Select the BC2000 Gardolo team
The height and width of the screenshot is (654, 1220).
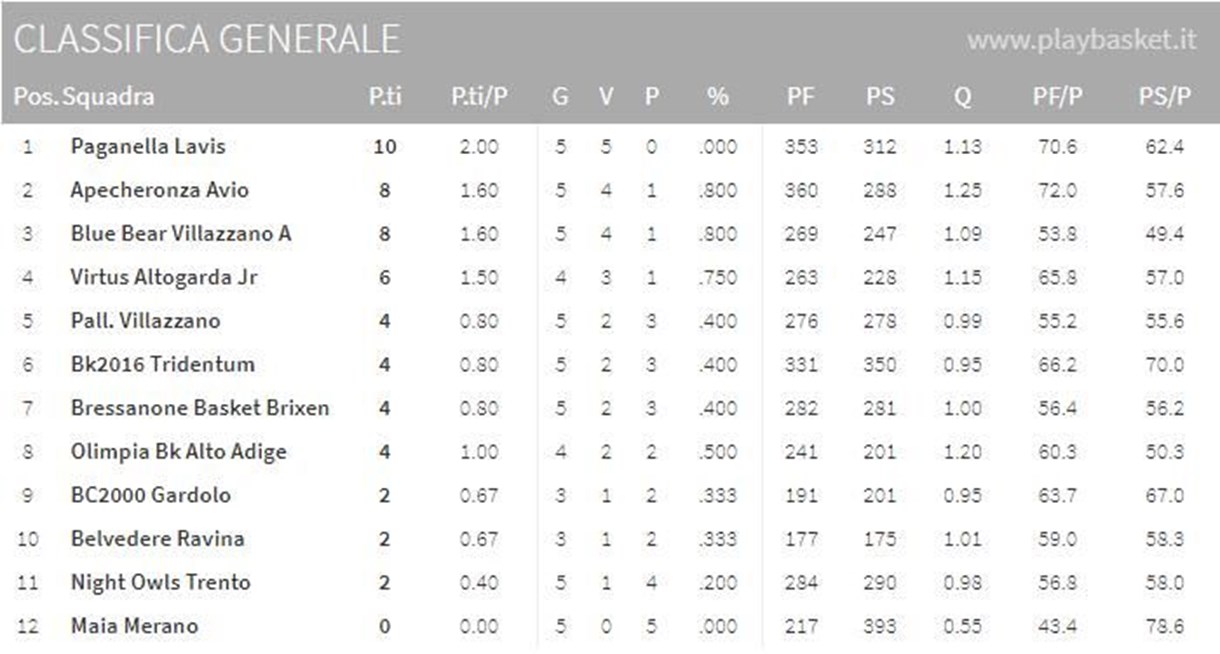click(150, 495)
